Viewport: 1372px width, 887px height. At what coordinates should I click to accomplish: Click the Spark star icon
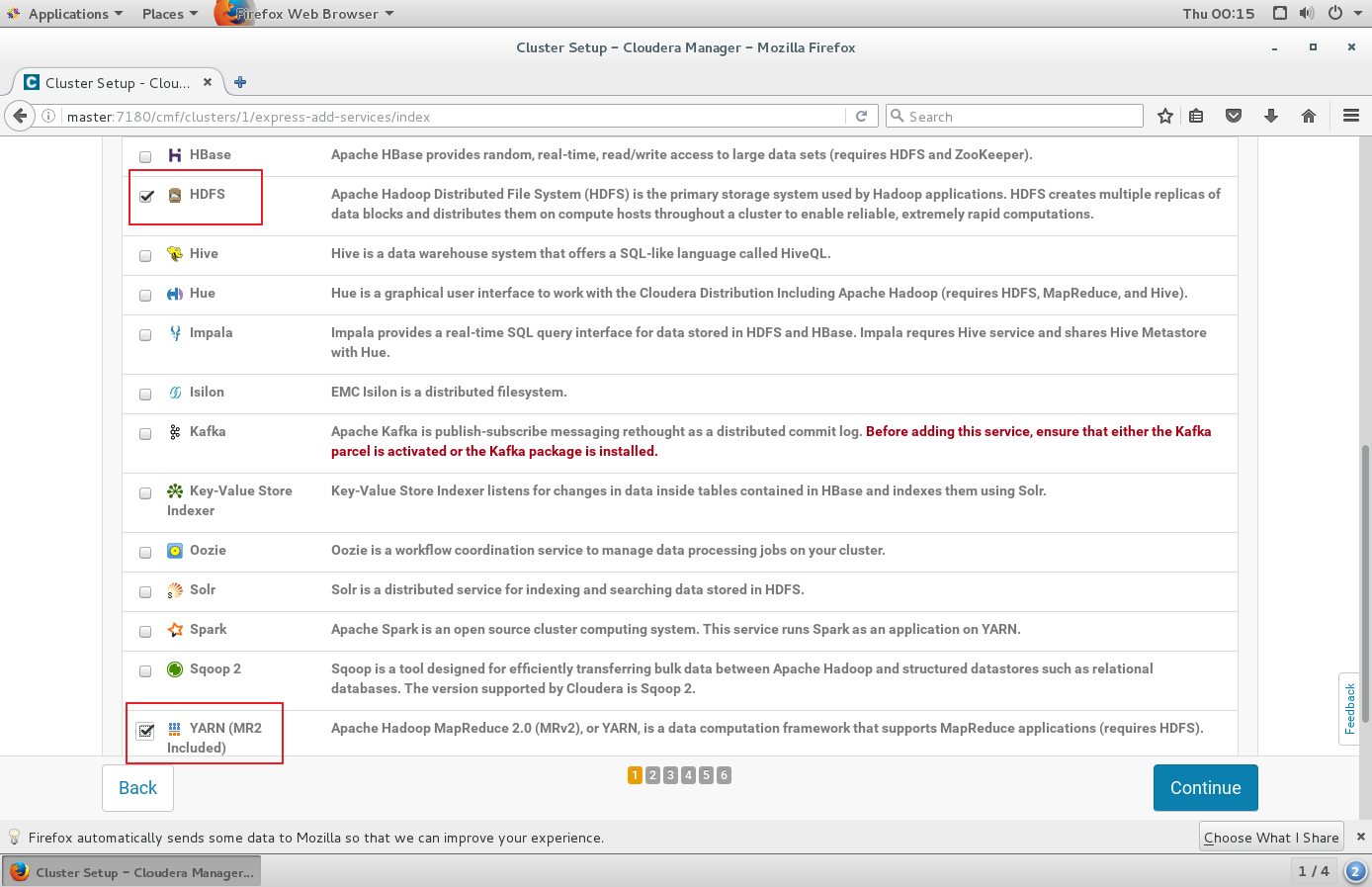coord(175,630)
